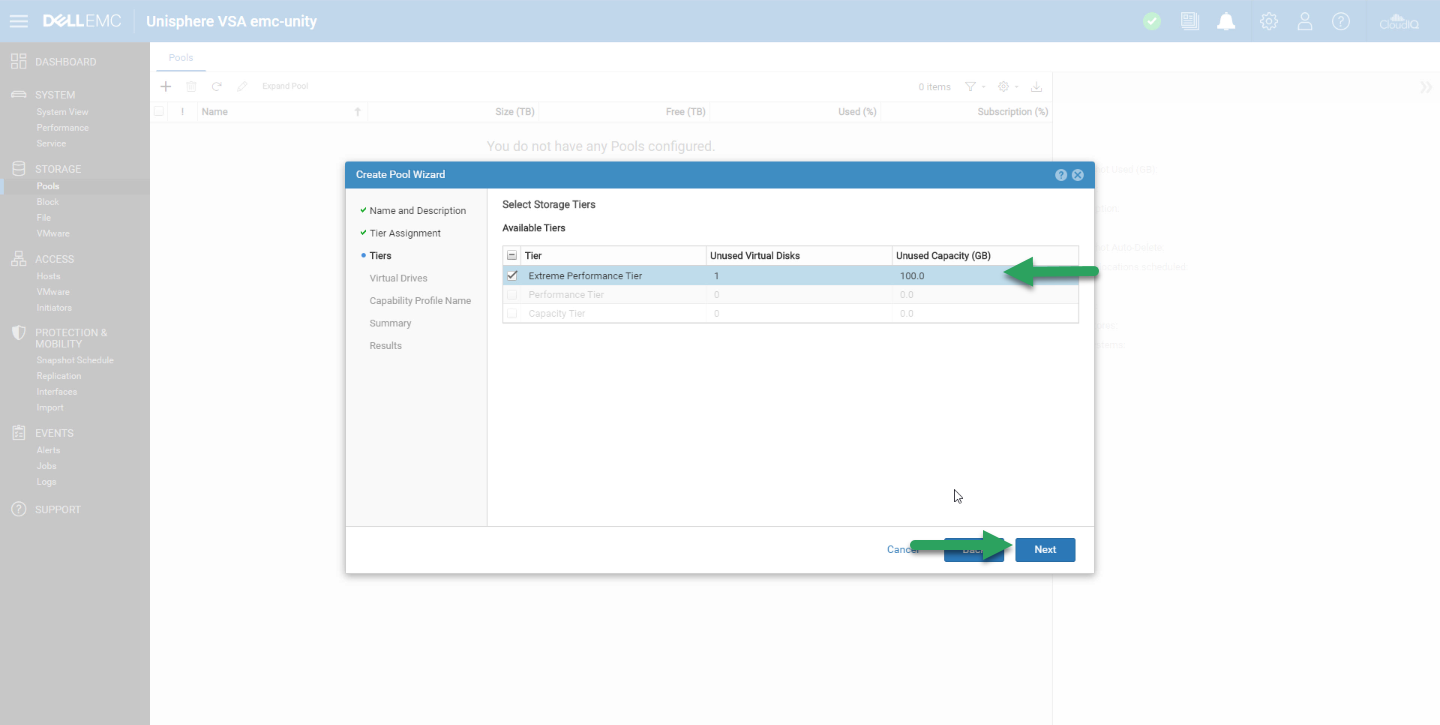Screen dimensions: 1440x725
Task: Close the Create Pool Wizard dialog
Action: (1078, 175)
